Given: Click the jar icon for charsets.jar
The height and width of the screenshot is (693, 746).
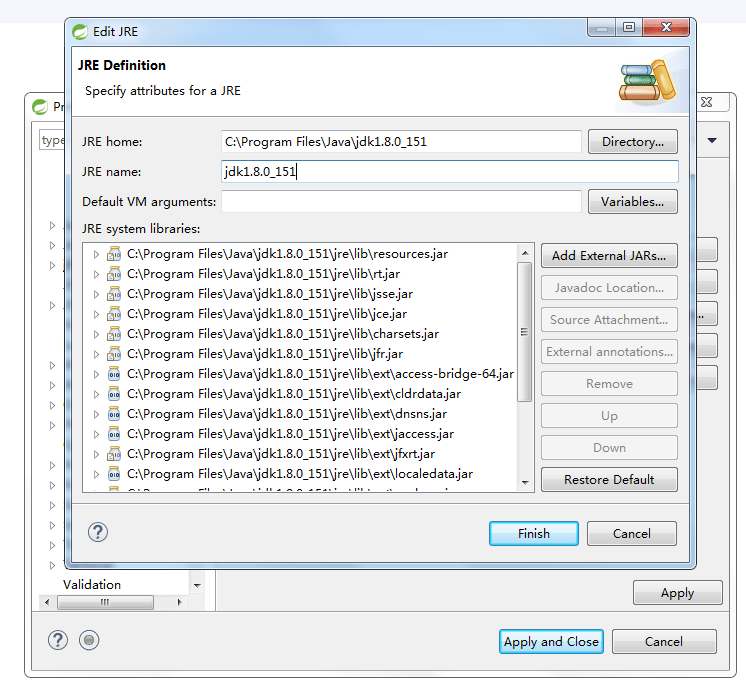Looking at the screenshot, I should 114,334.
